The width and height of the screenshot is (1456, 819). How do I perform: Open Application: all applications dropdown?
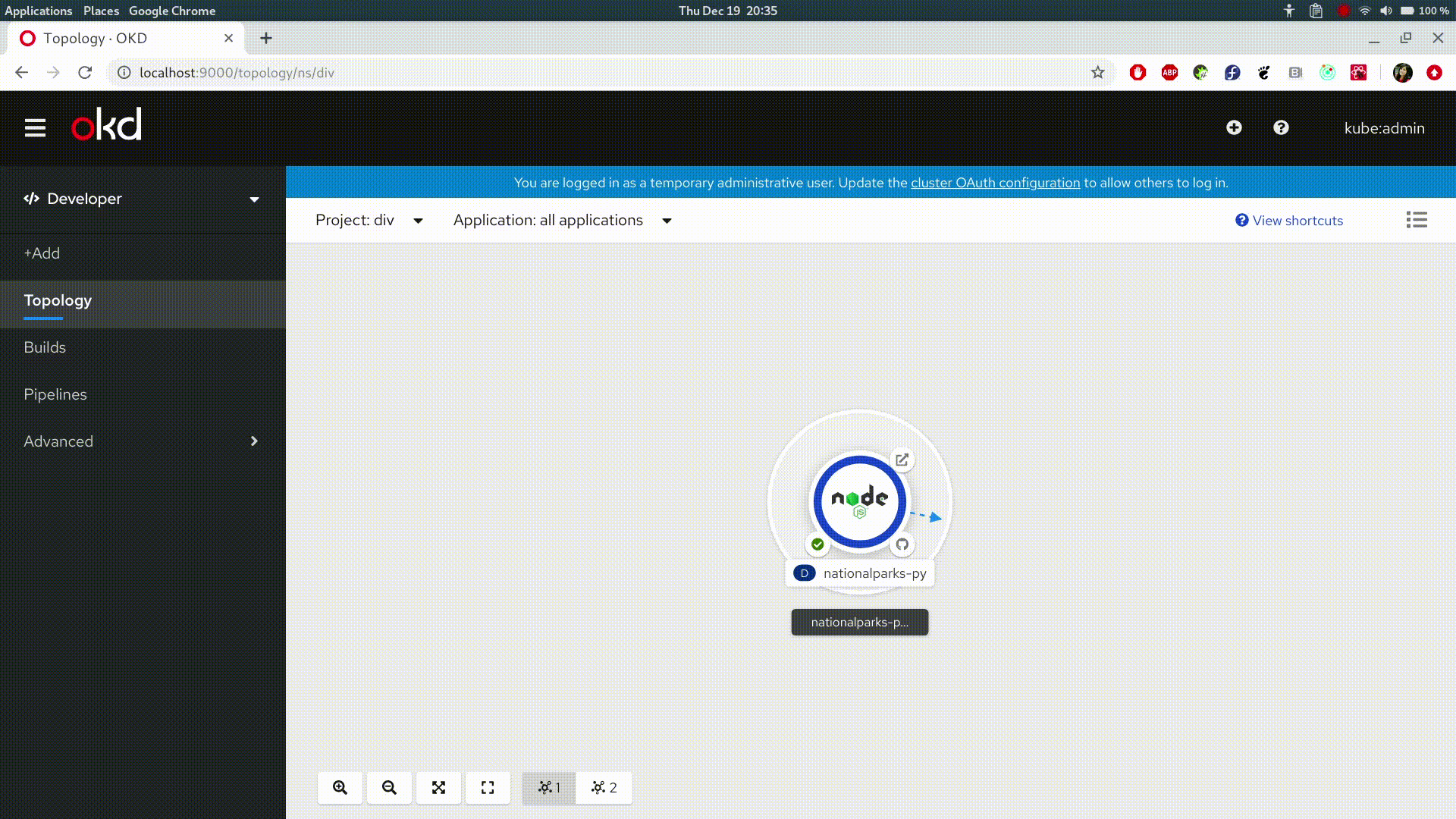(562, 221)
